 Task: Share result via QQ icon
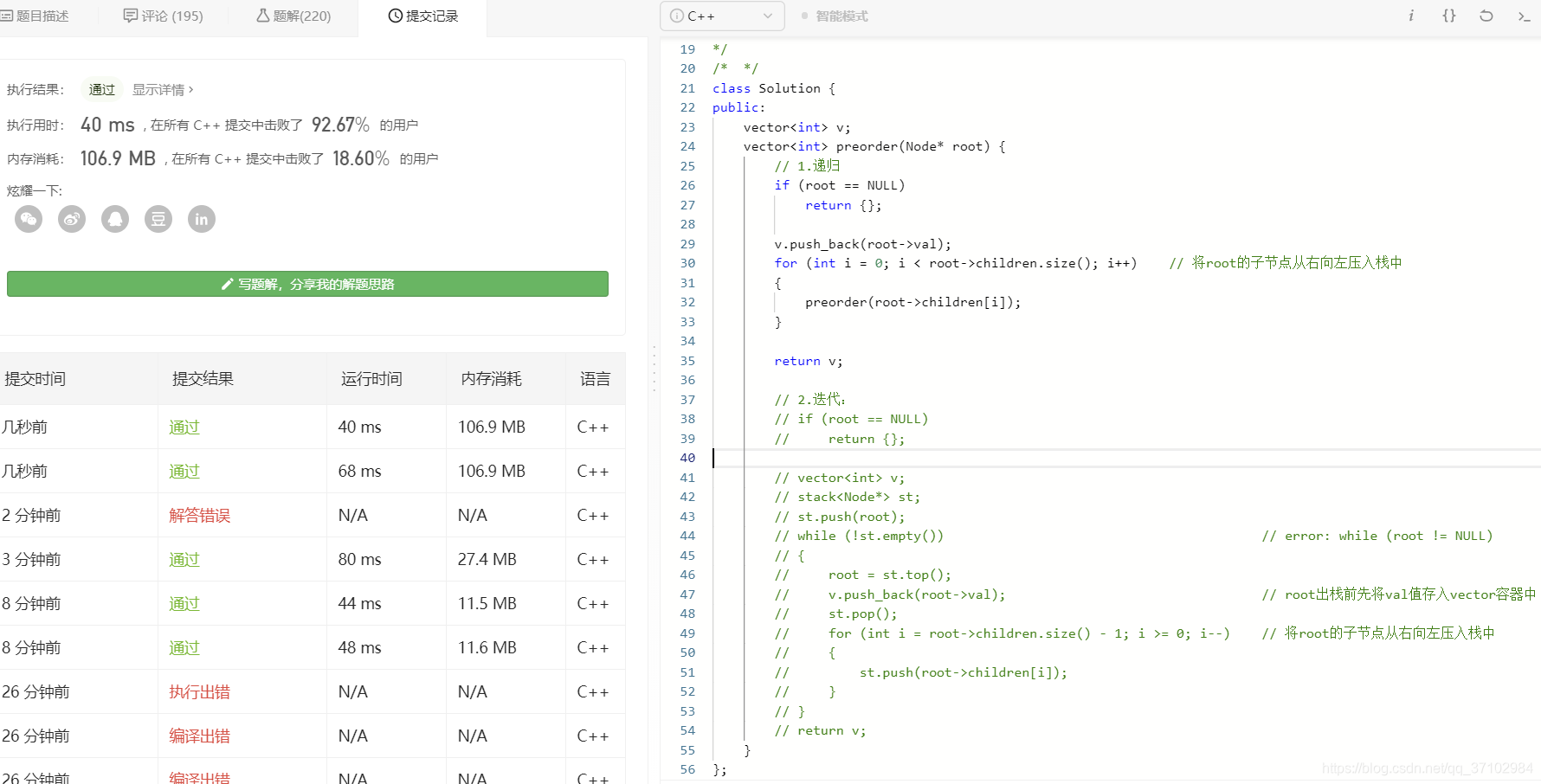115,219
